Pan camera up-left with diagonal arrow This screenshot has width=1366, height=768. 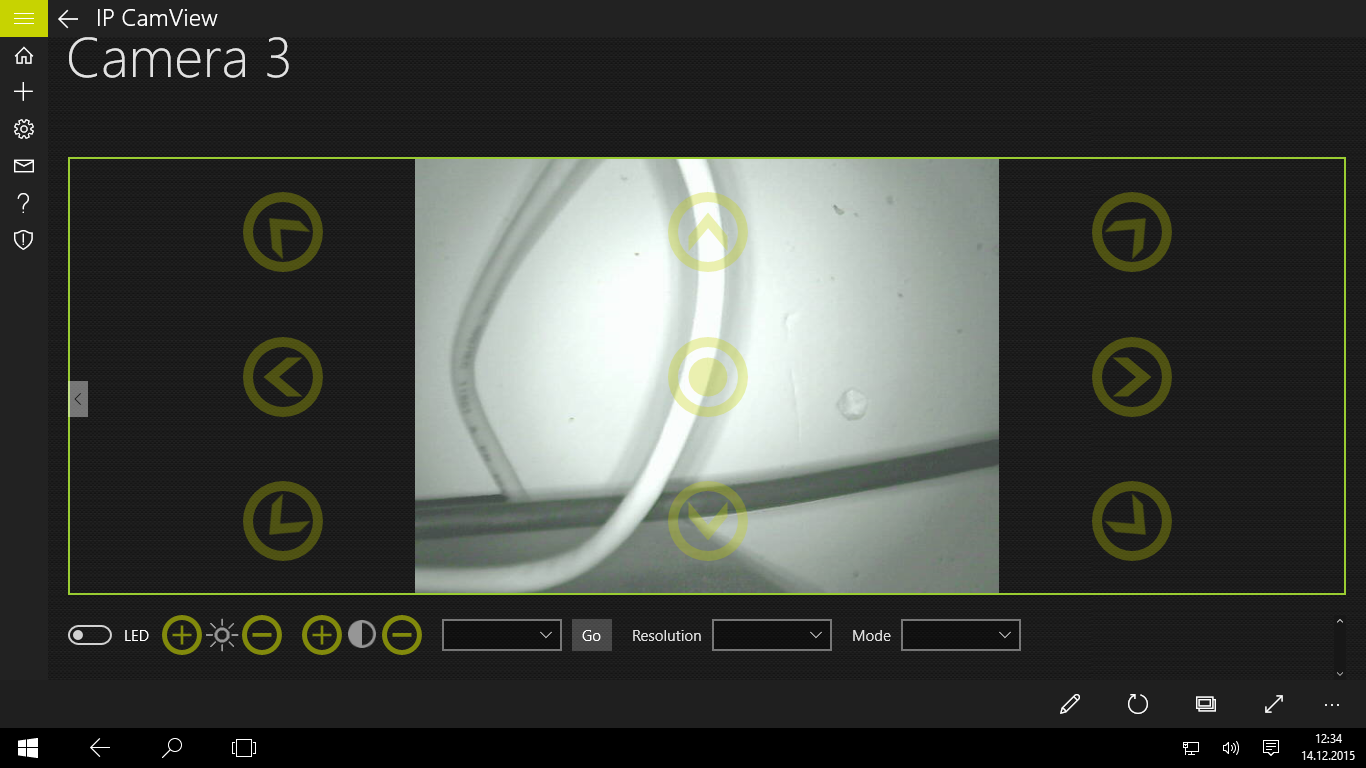pos(283,232)
